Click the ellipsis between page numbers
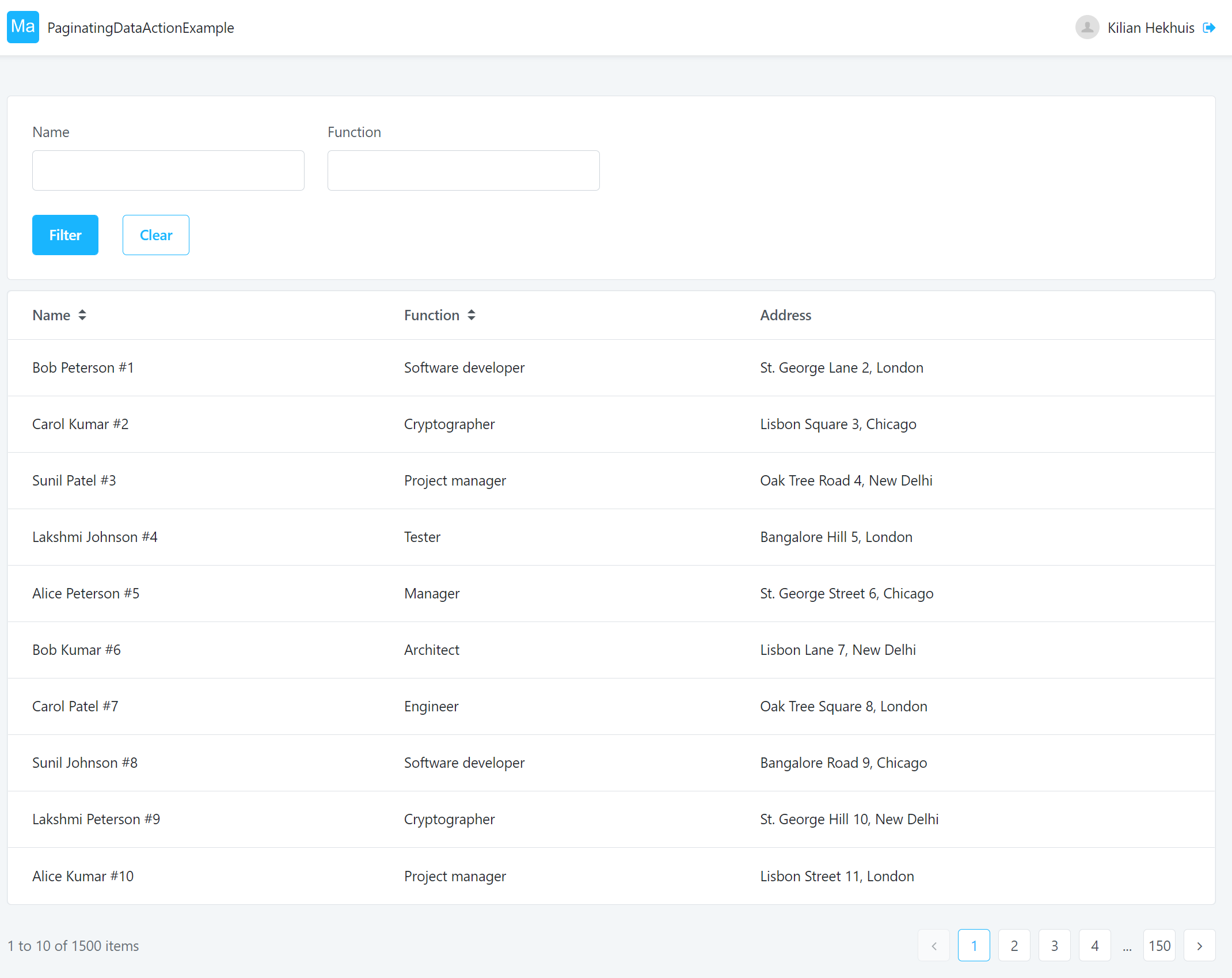Screen dimensions: 1232x978 [x=1127, y=945]
